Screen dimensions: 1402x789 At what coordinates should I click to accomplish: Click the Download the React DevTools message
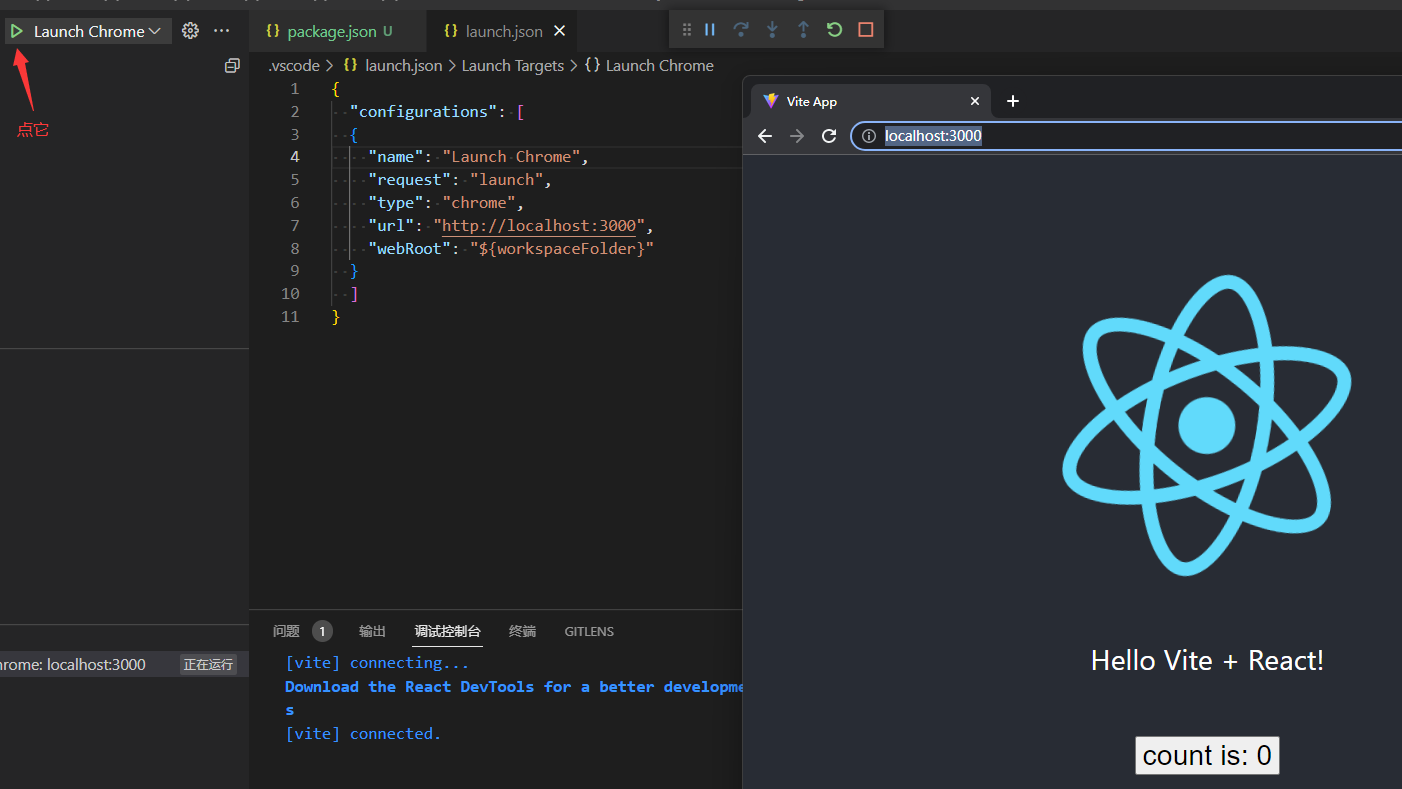pyautogui.click(x=514, y=687)
